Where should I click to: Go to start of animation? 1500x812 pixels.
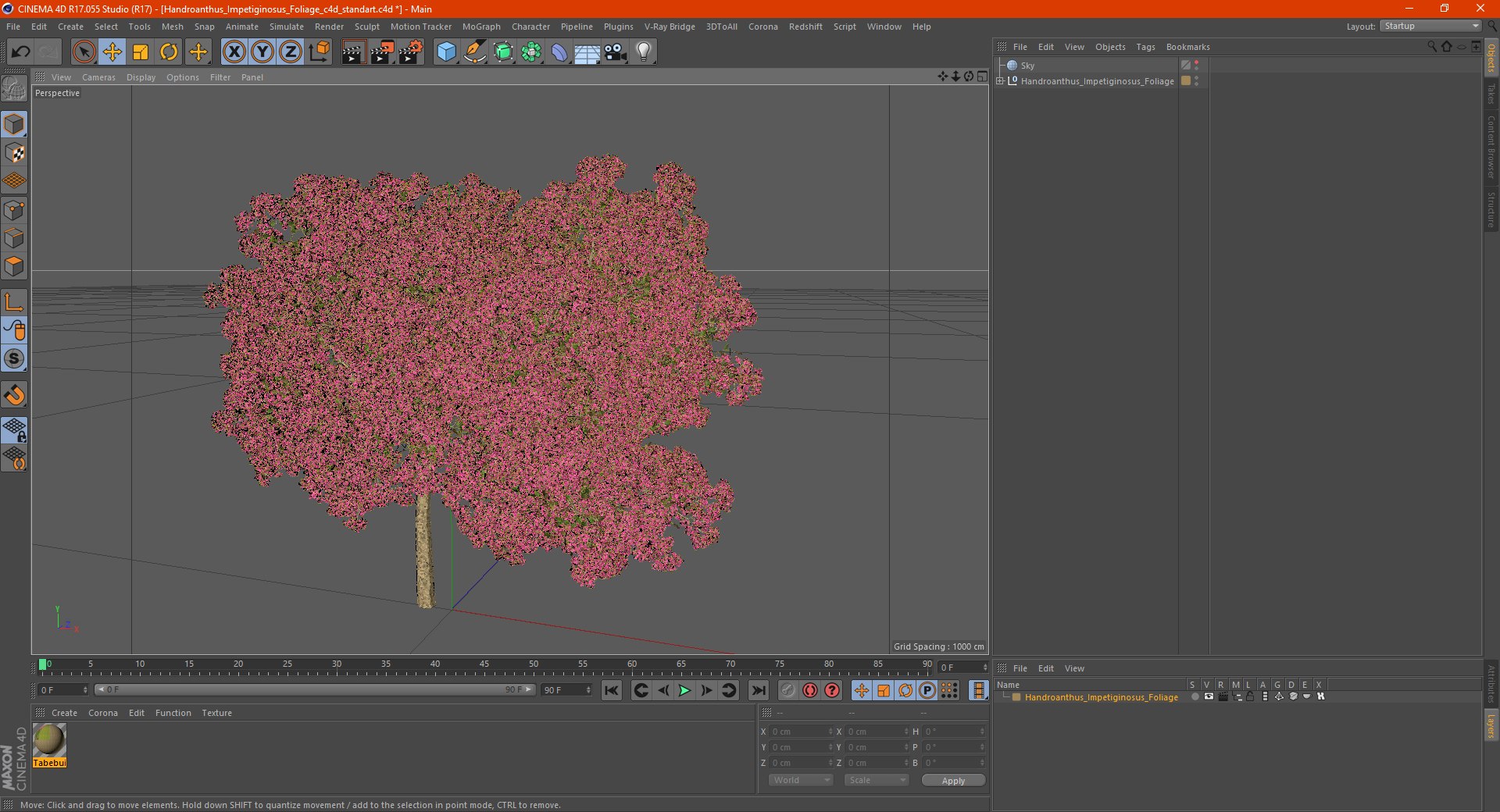click(x=612, y=690)
